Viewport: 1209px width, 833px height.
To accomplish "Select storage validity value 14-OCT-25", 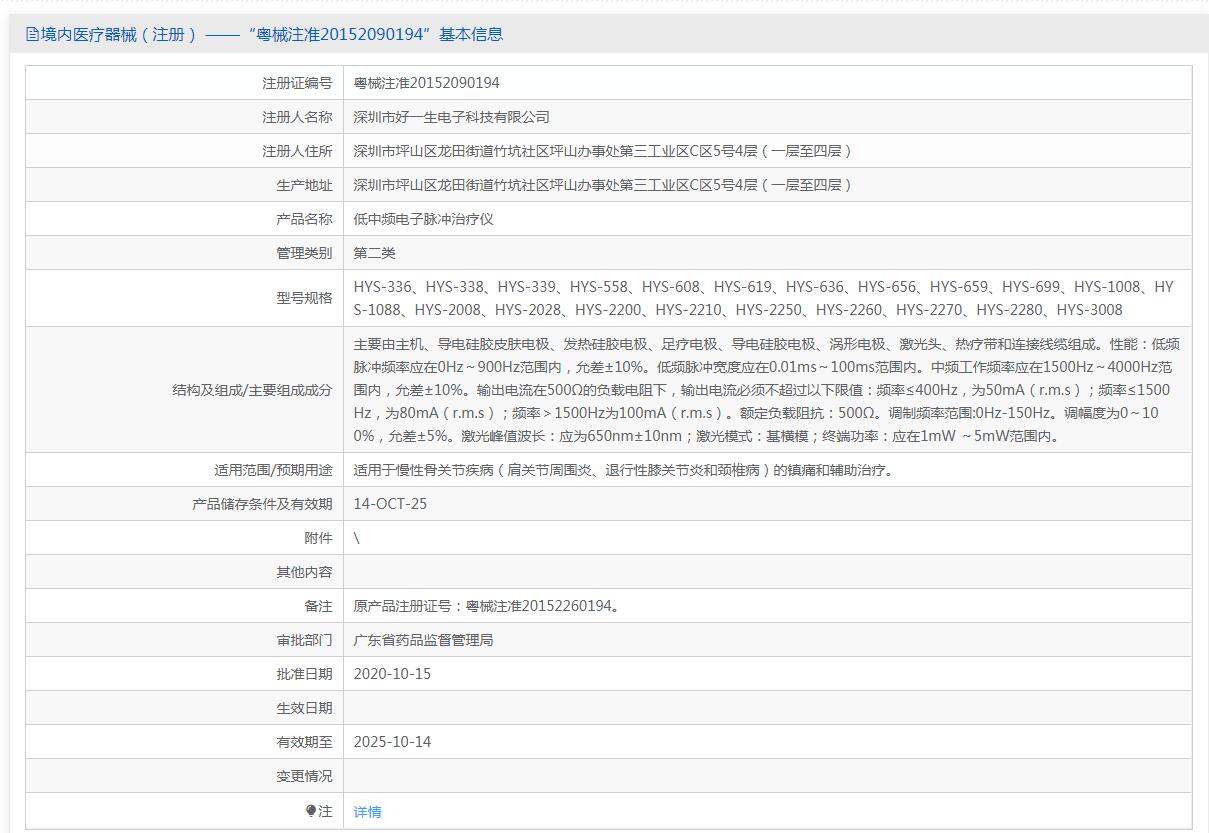I will [x=390, y=504].
